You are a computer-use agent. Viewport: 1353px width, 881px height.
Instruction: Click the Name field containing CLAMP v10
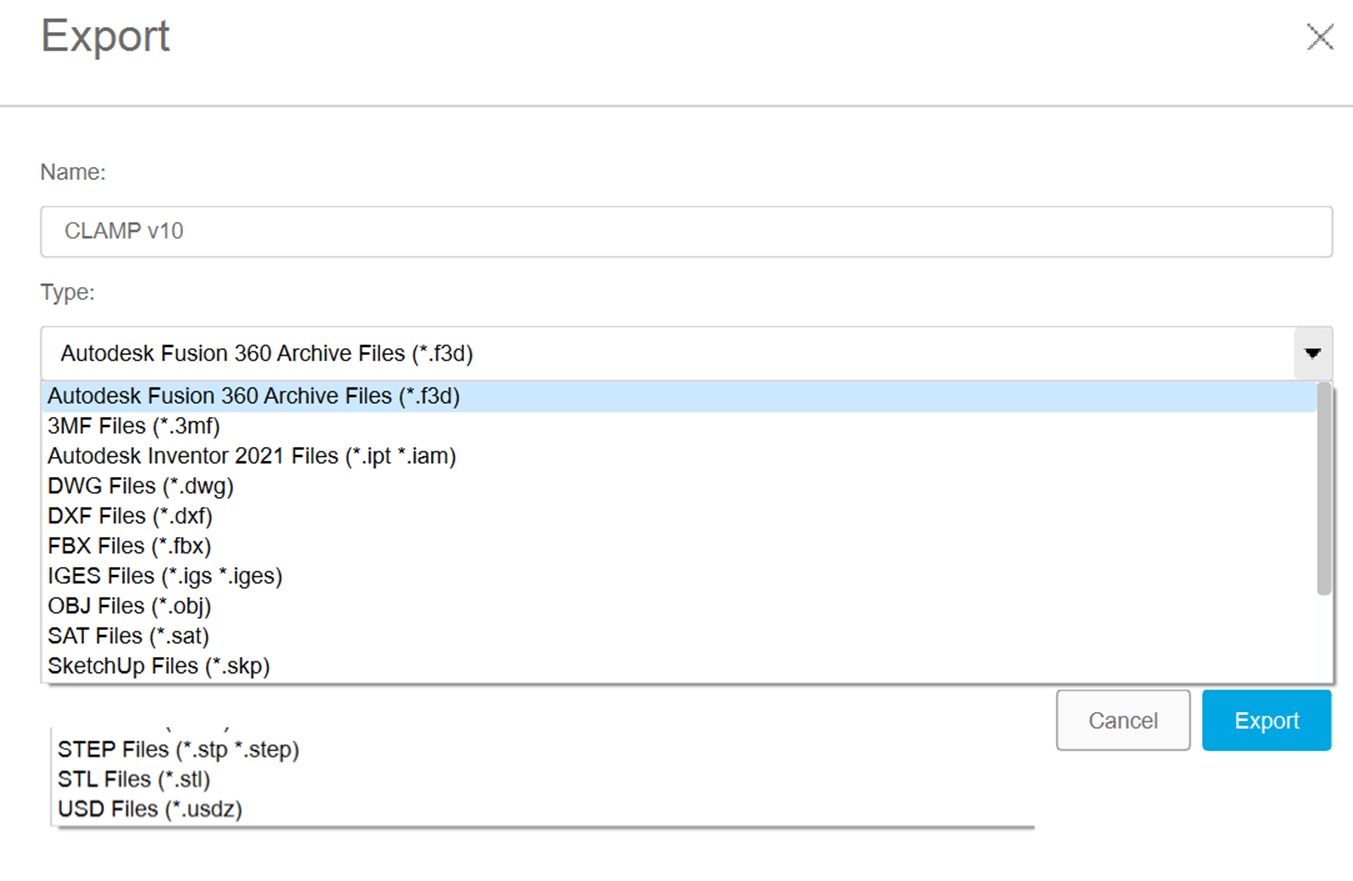[686, 232]
